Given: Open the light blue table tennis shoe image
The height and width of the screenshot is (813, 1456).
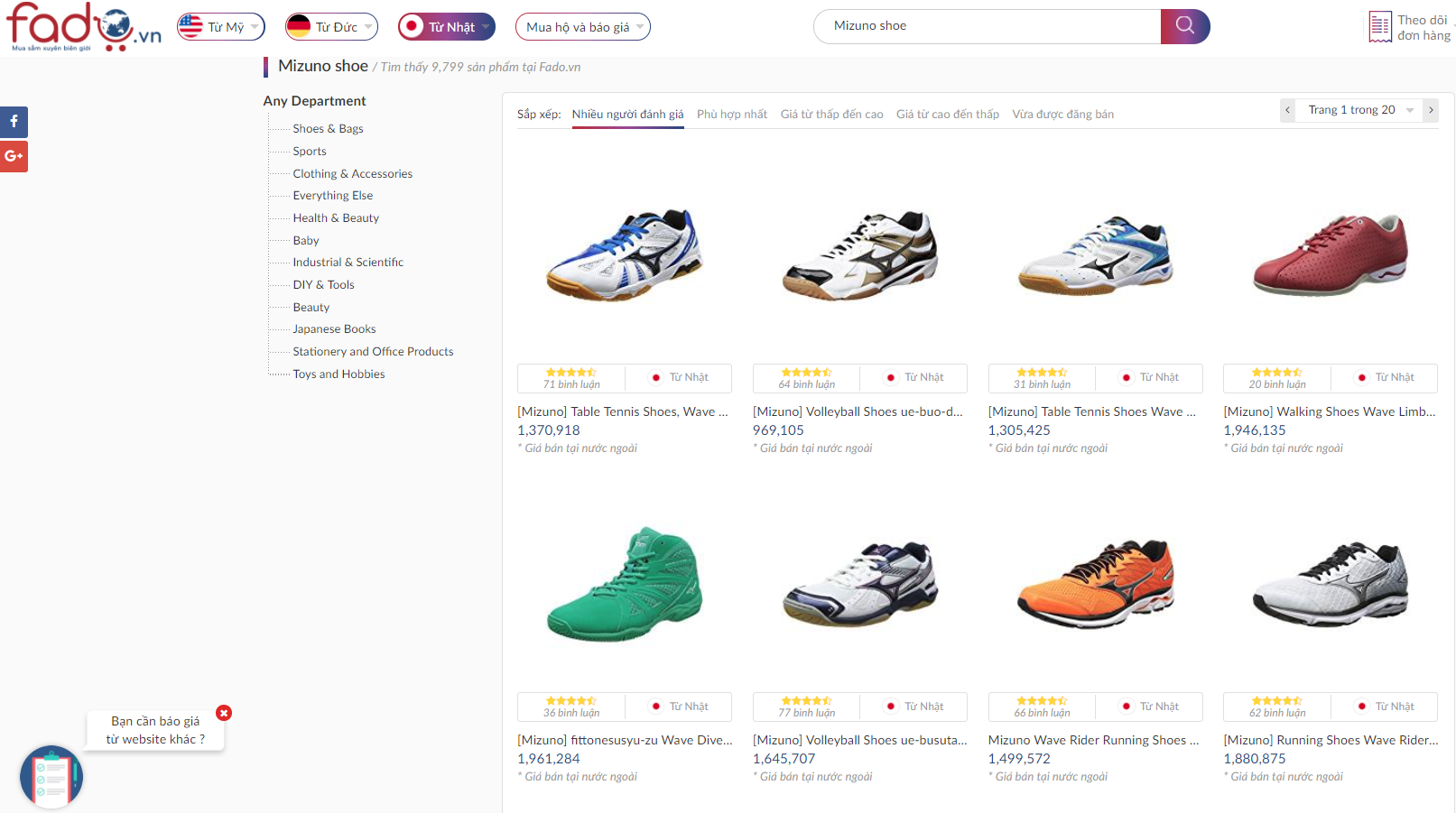Looking at the screenshot, I should [1096, 255].
